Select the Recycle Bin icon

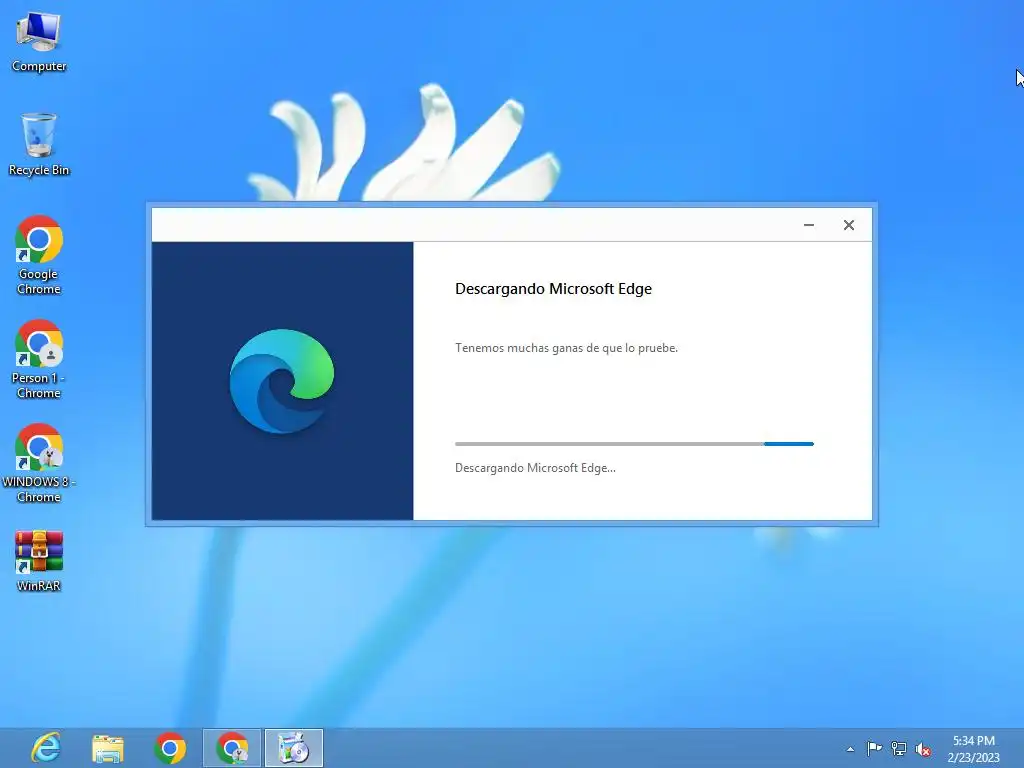[39, 145]
